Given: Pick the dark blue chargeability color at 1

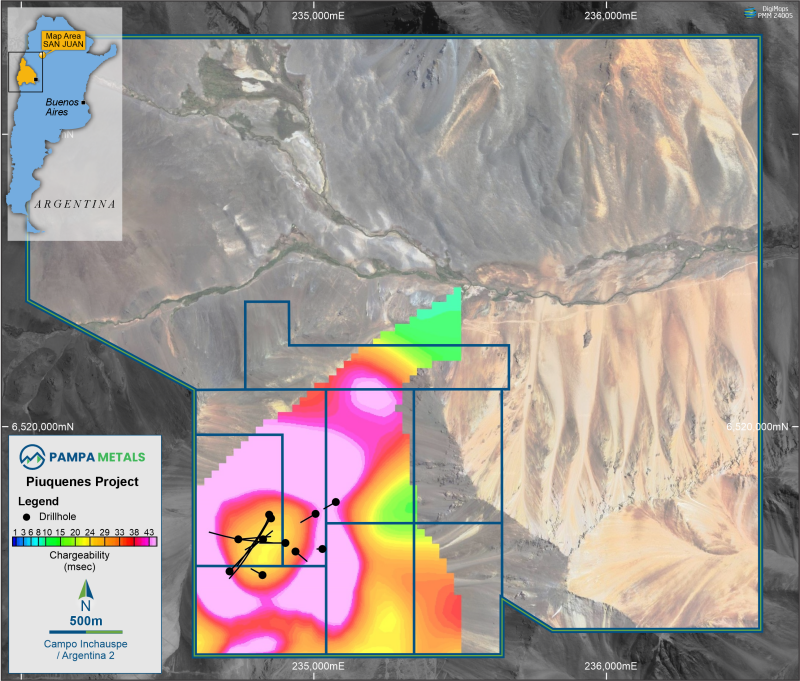Looking at the screenshot, I should [x=16, y=541].
